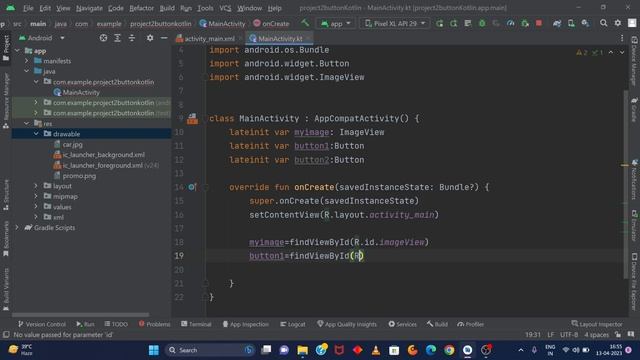Select car.jpg in drawable folder

pyautogui.click(x=68, y=144)
